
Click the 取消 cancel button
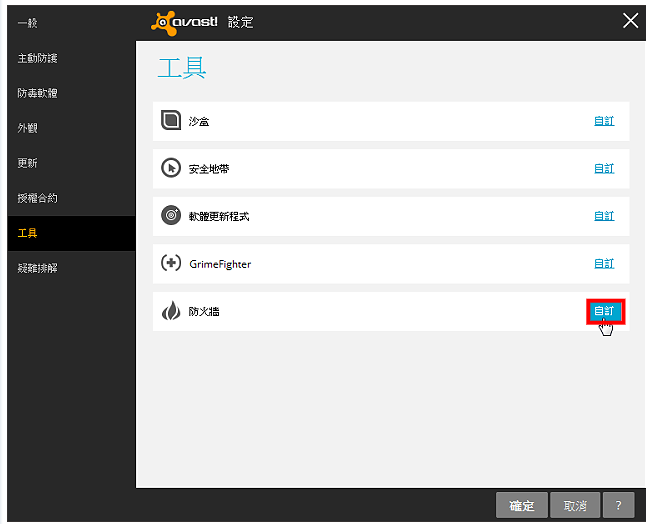[x=575, y=505]
